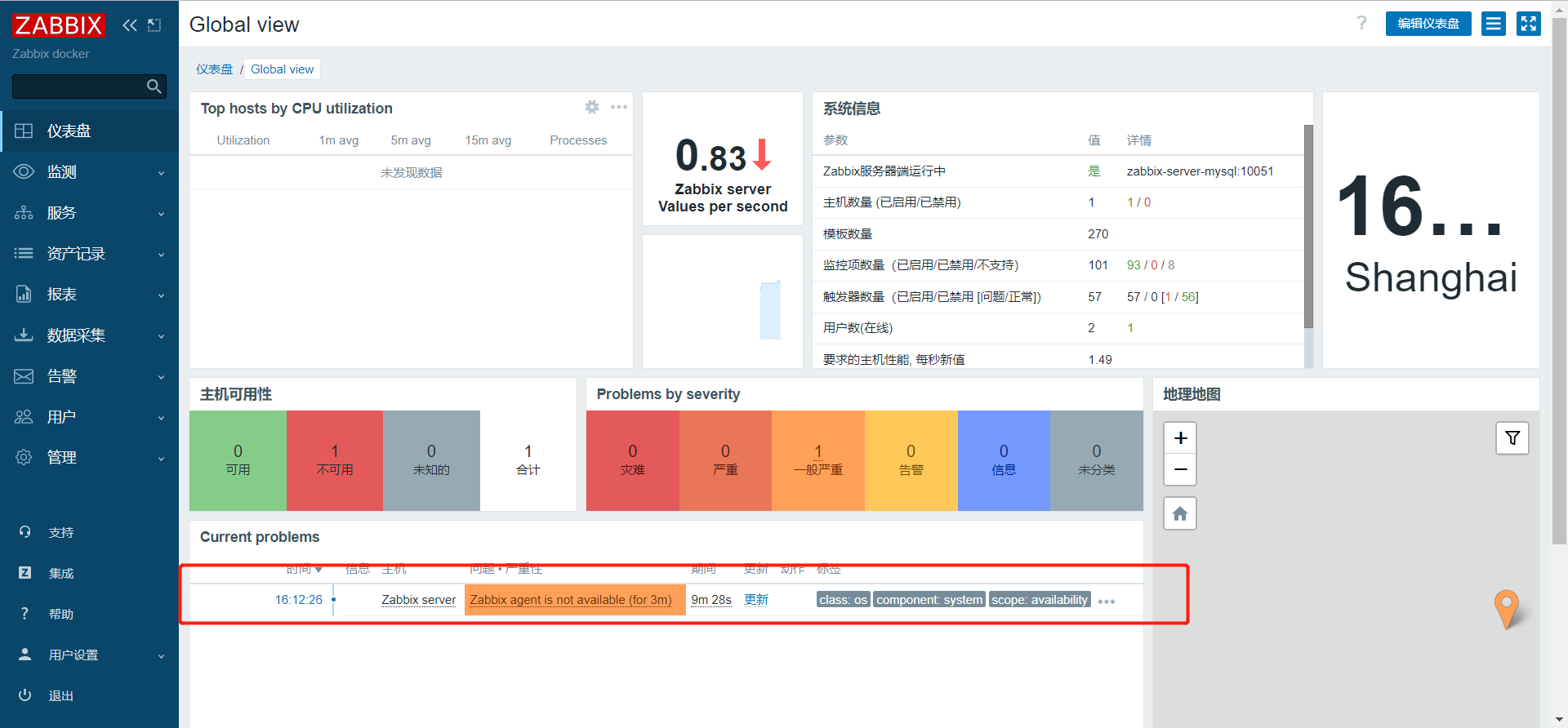Click the Zabbix server host link
Image resolution: width=1568 pixels, height=728 pixels.
click(418, 600)
